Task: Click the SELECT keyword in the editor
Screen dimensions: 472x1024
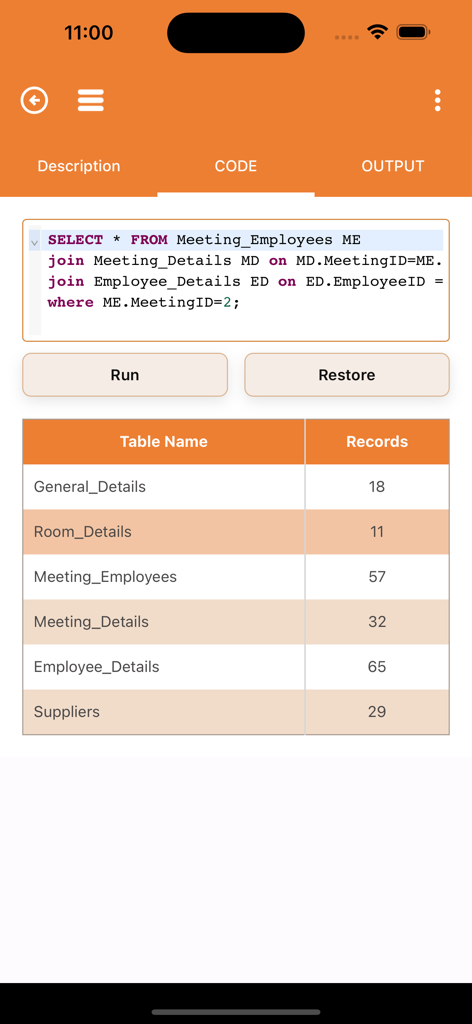Action: 75,240
